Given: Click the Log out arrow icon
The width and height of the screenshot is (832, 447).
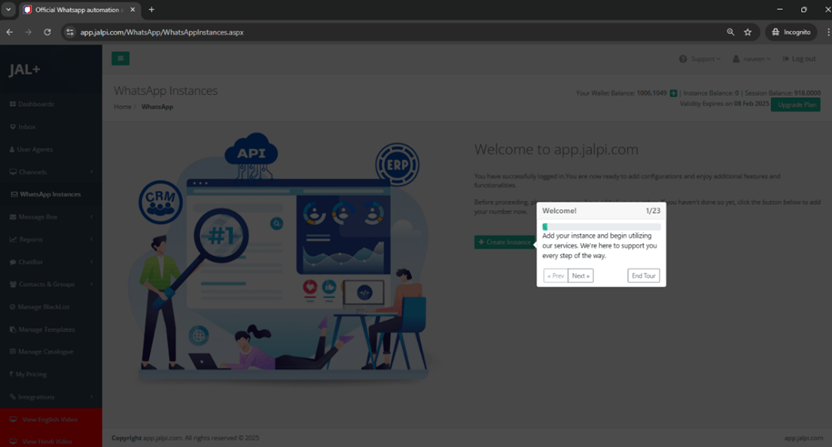Looking at the screenshot, I should pos(786,59).
